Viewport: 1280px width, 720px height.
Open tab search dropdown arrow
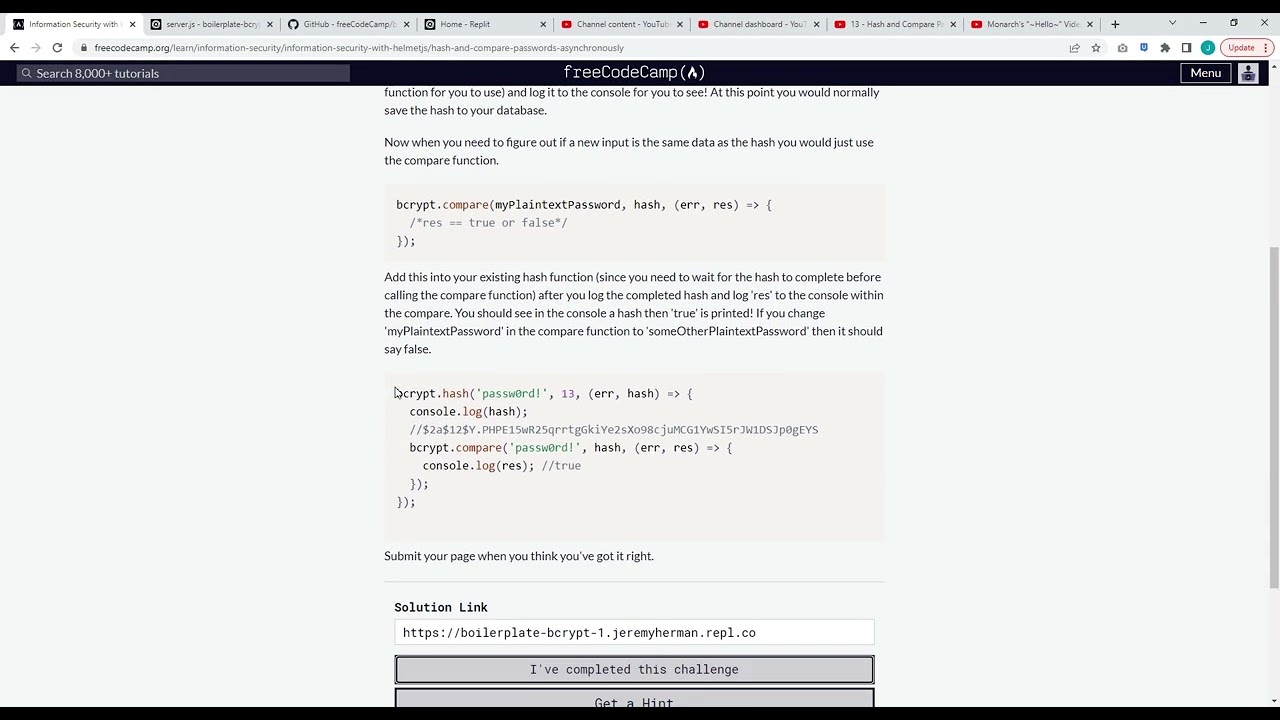pyautogui.click(x=1172, y=23)
